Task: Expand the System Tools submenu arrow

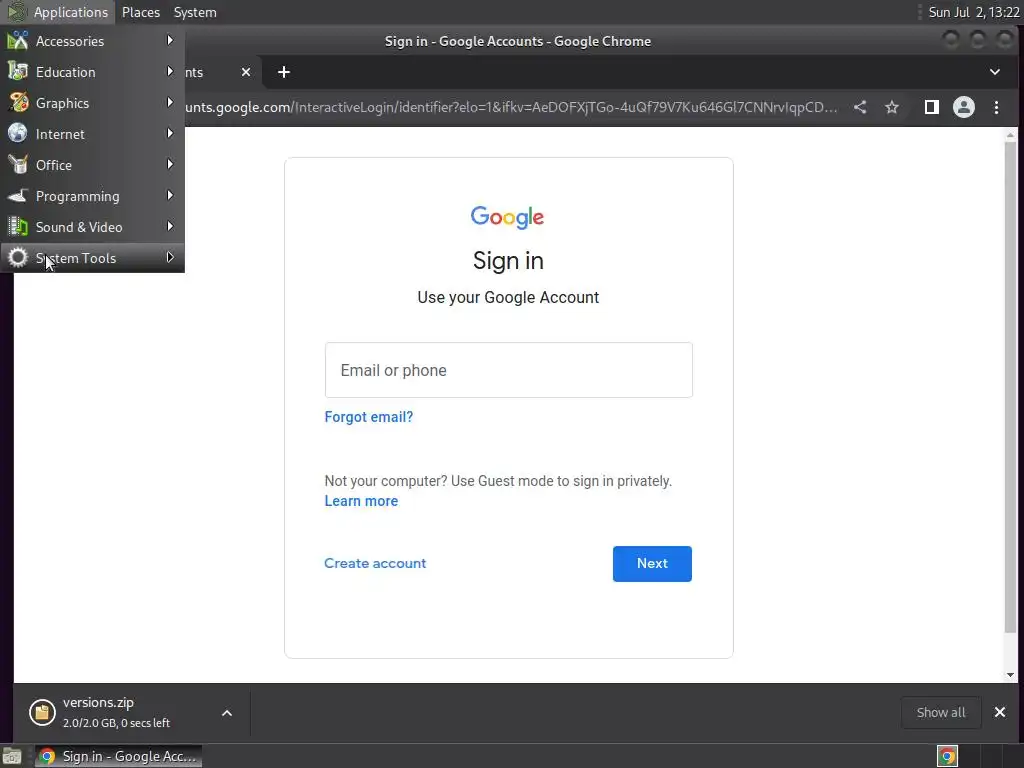Action: pyautogui.click(x=170, y=257)
